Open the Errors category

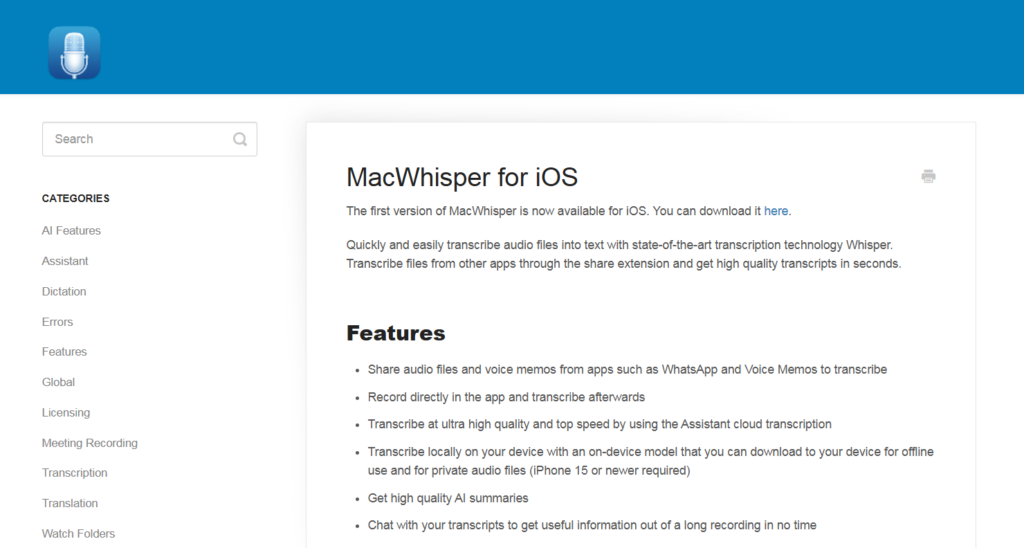(x=57, y=322)
